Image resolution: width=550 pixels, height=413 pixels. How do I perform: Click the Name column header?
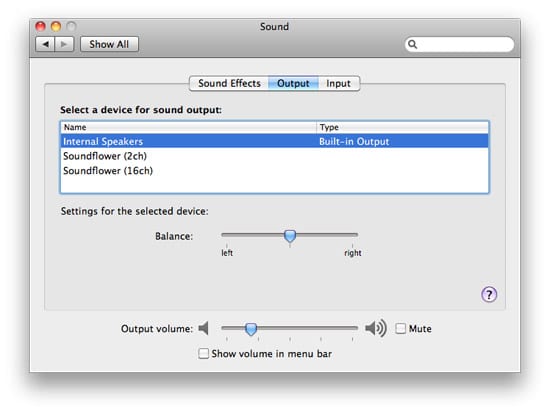click(188, 127)
